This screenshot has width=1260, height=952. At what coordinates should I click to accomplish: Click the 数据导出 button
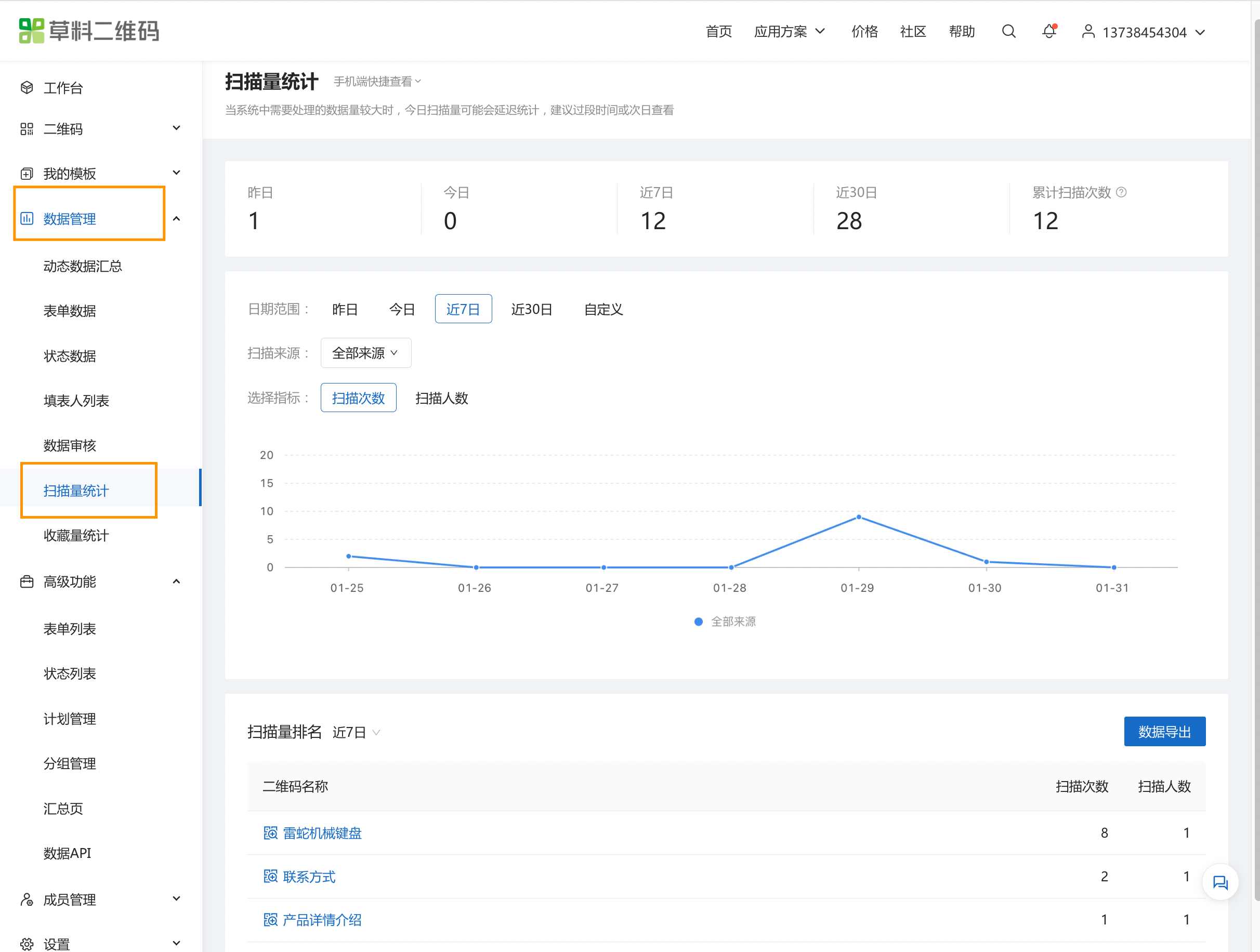[1164, 732]
